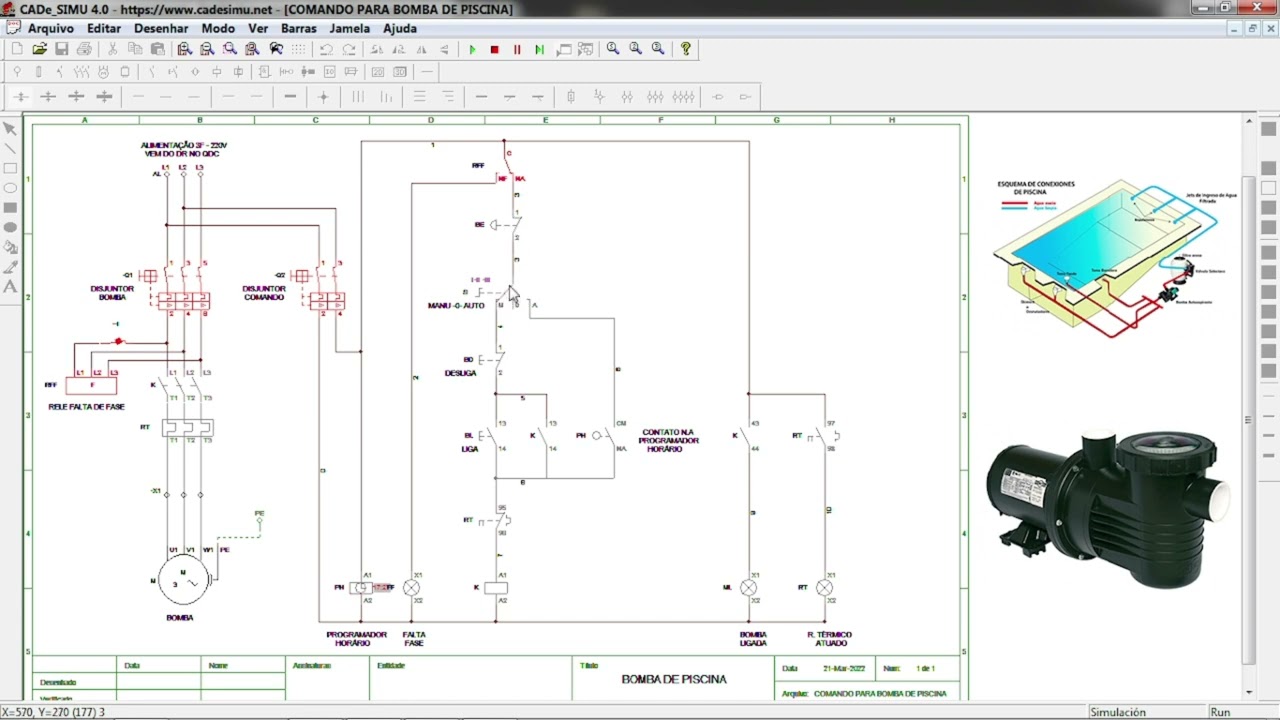Click the mirror horizontally toolbar icon

(x=422, y=49)
